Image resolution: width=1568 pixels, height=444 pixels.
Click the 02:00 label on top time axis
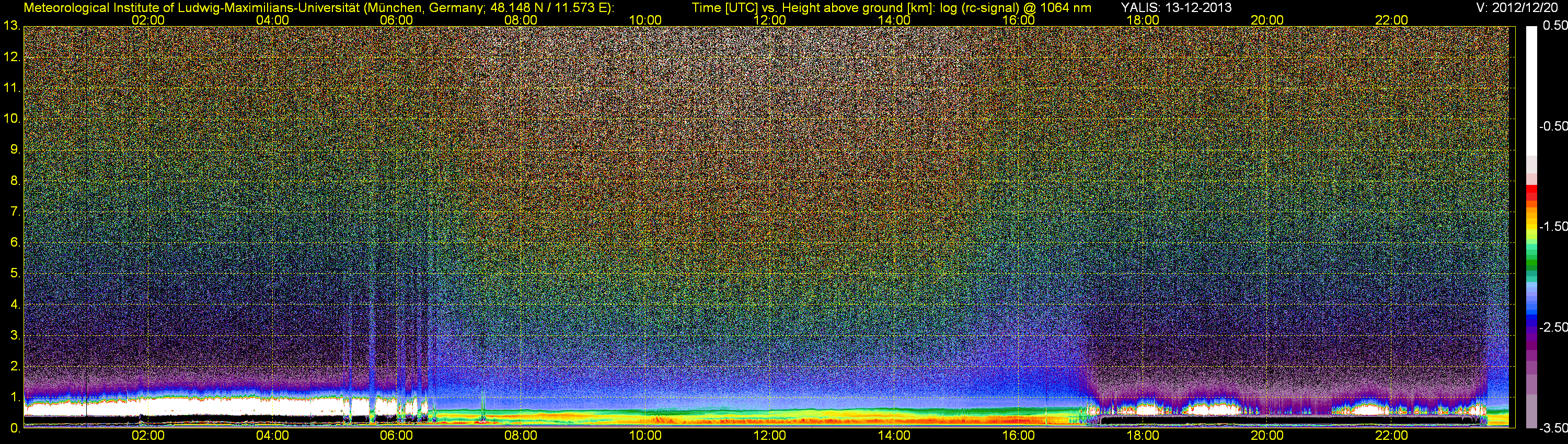tap(148, 20)
